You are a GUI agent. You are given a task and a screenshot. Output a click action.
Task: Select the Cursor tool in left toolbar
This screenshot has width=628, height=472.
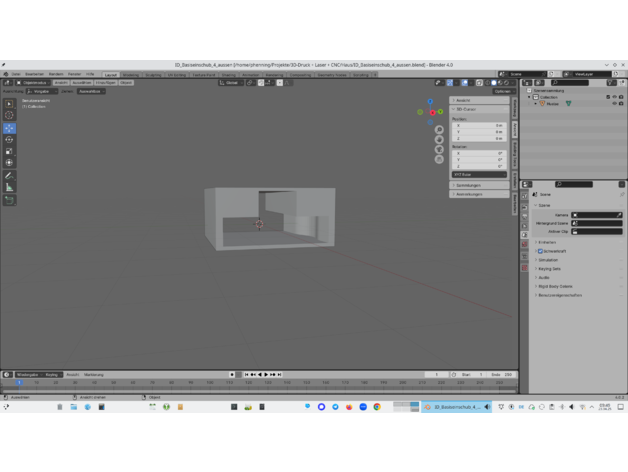(9, 115)
